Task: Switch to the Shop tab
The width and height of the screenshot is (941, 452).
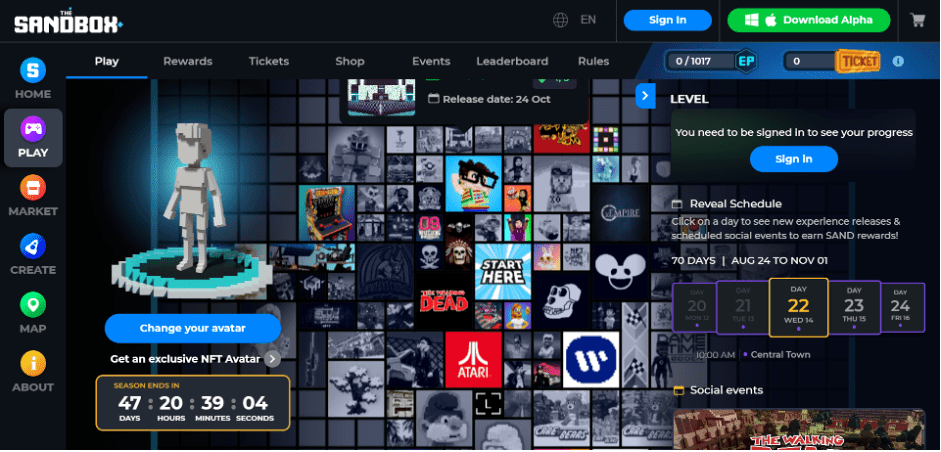Action: [350, 61]
